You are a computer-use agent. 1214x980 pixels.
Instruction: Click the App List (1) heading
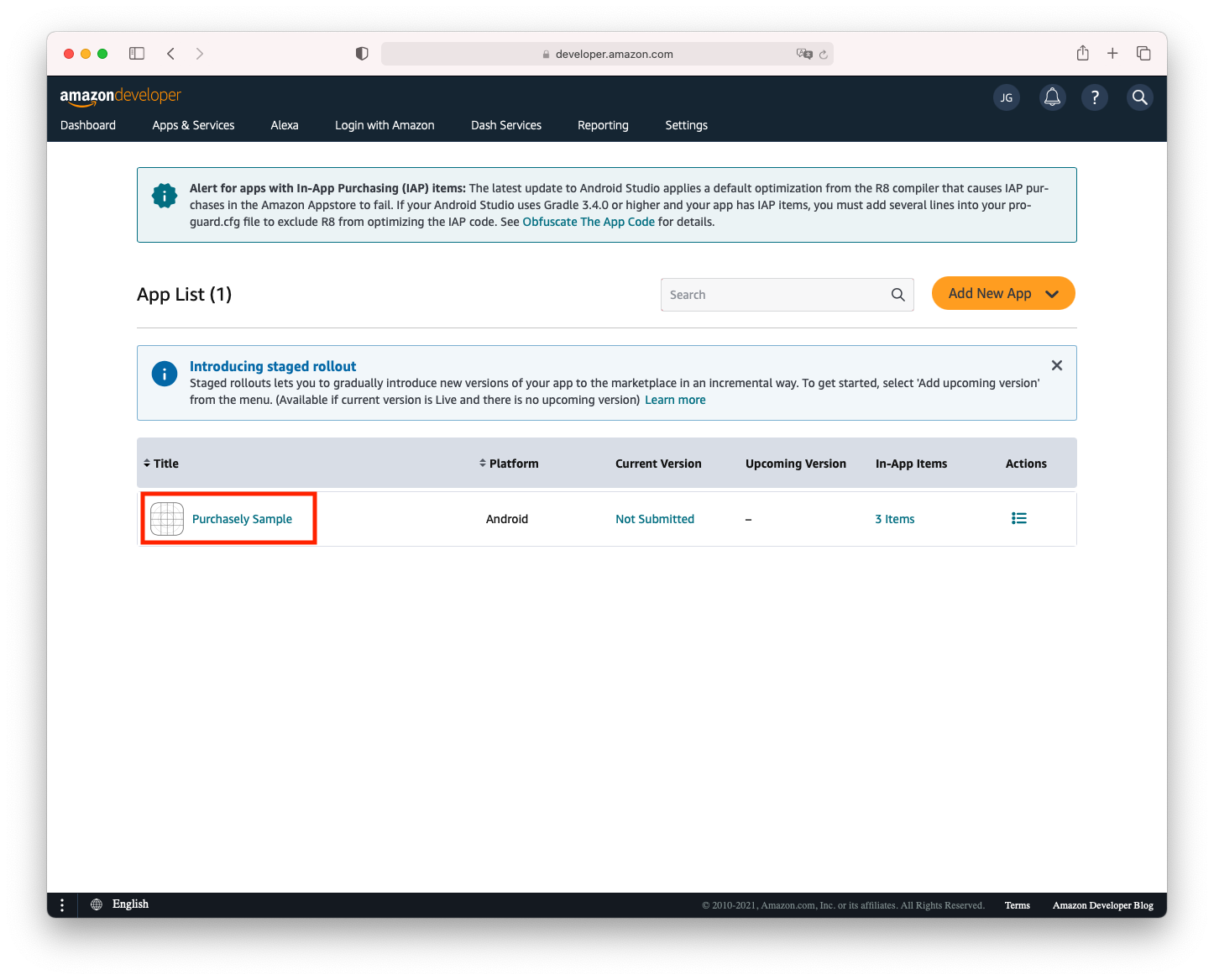(184, 295)
